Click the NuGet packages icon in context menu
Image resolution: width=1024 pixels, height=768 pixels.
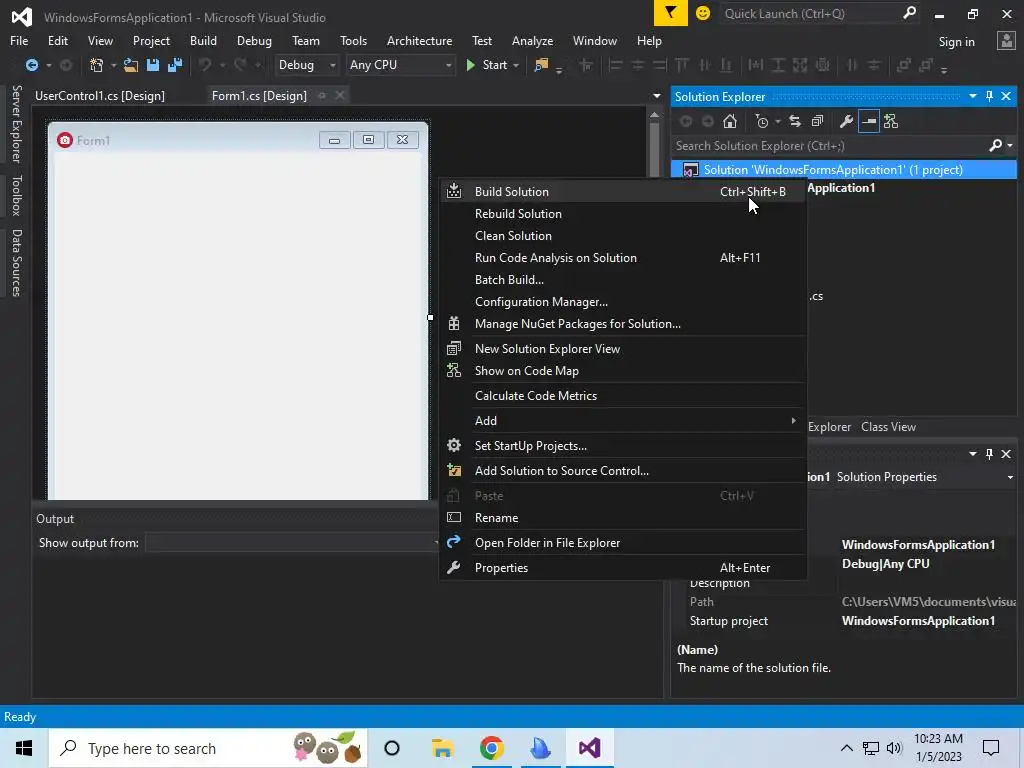coord(454,323)
